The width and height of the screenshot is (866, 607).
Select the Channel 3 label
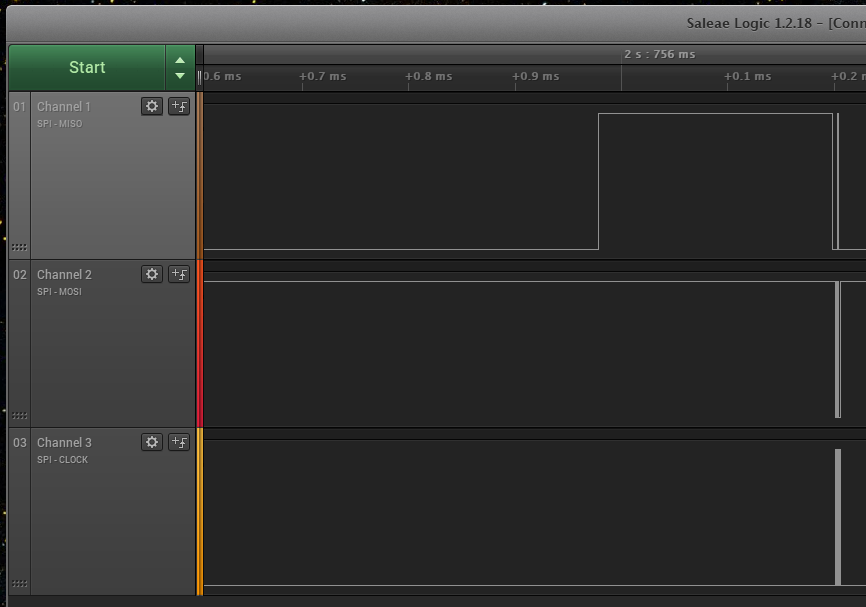[x=64, y=442]
